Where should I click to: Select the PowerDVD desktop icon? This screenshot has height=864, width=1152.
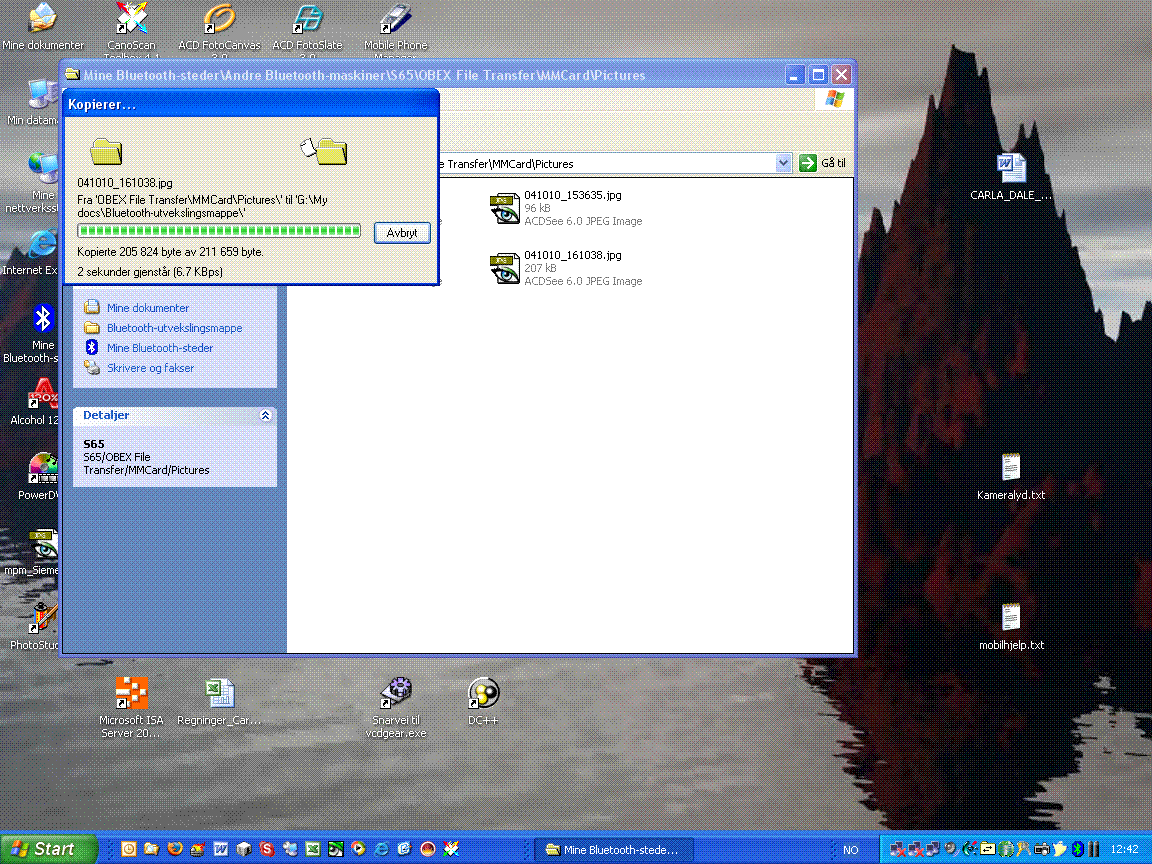(x=40, y=478)
